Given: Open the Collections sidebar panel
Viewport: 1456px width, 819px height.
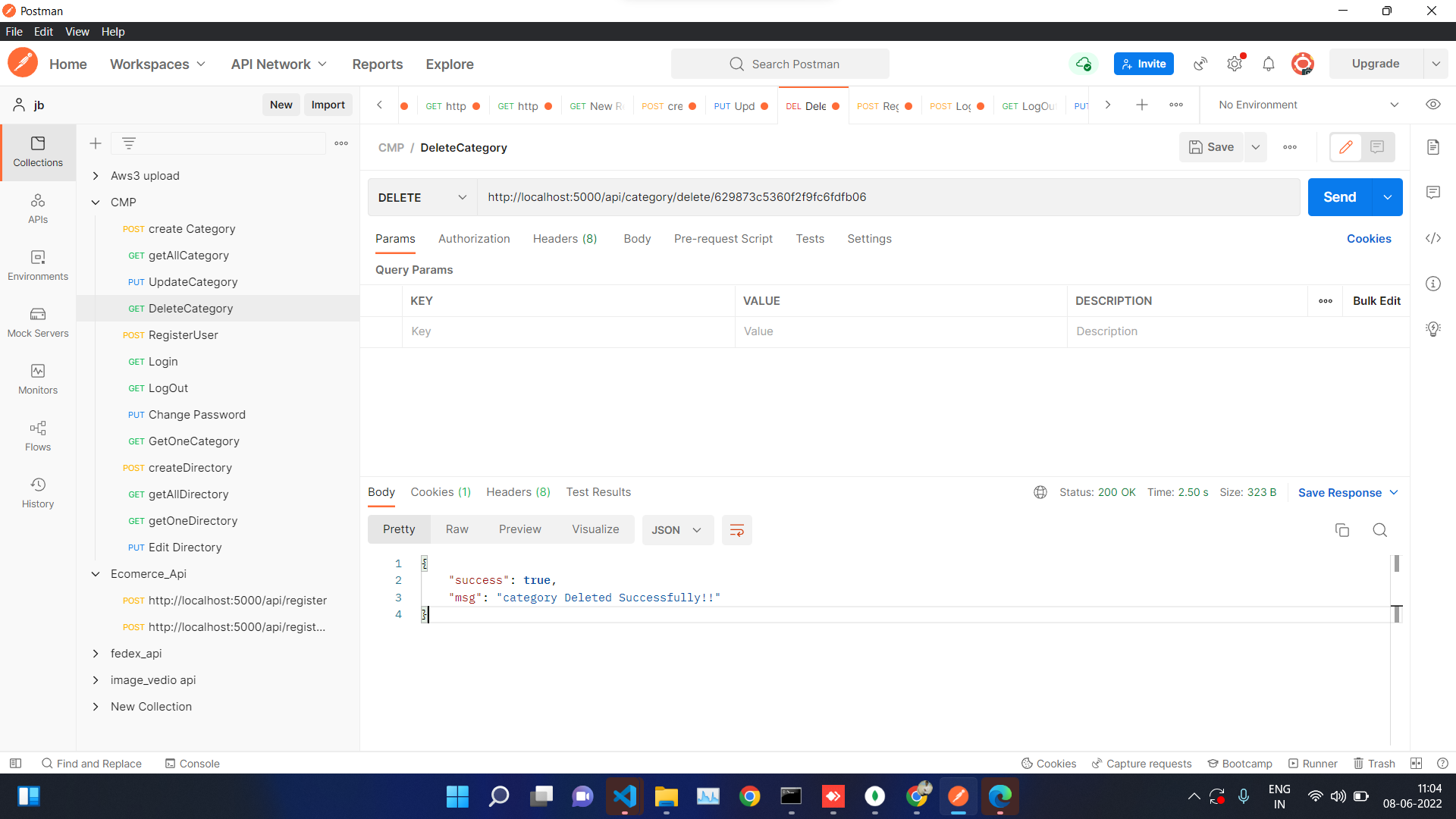Looking at the screenshot, I should (x=38, y=152).
